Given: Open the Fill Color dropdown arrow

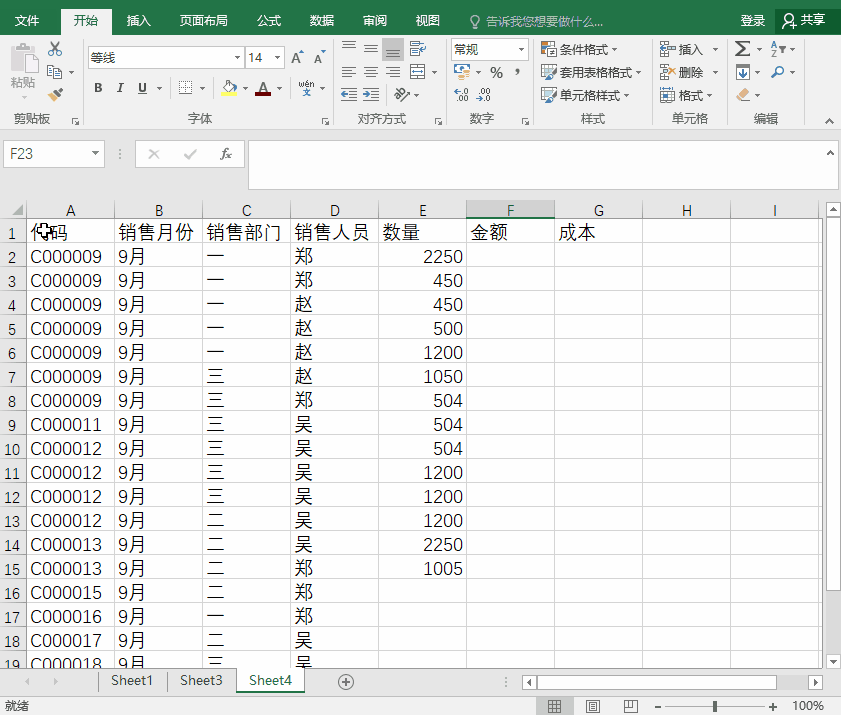Looking at the screenshot, I should coord(245,88).
